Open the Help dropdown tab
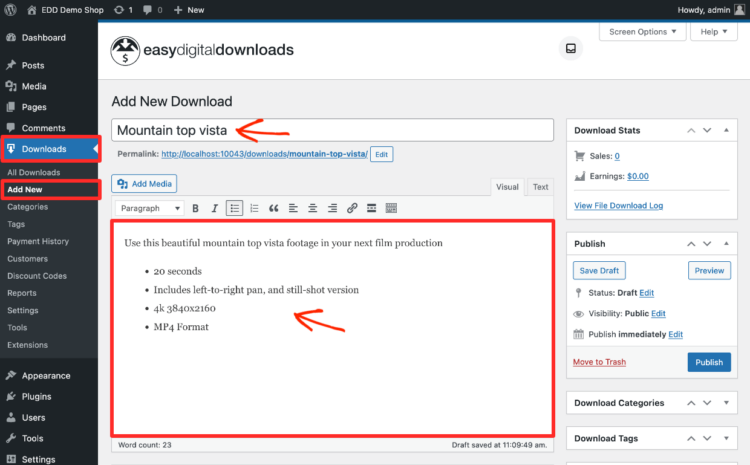This screenshot has height=465, width=750. [x=715, y=31]
